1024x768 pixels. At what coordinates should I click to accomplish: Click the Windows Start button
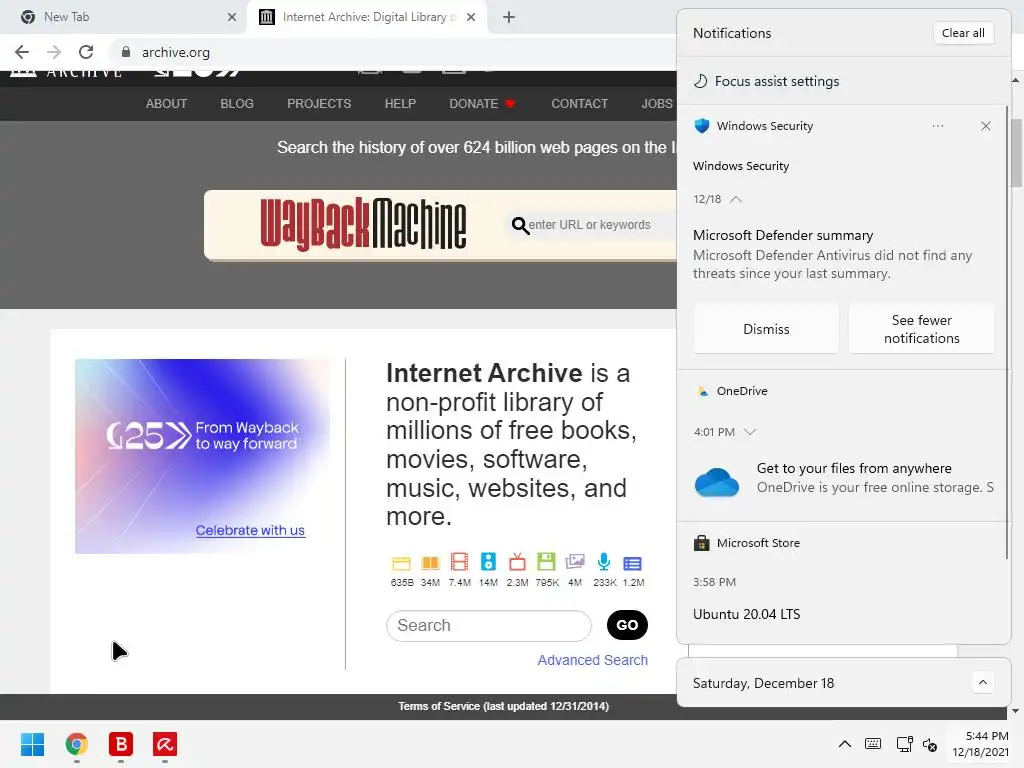pos(32,744)
